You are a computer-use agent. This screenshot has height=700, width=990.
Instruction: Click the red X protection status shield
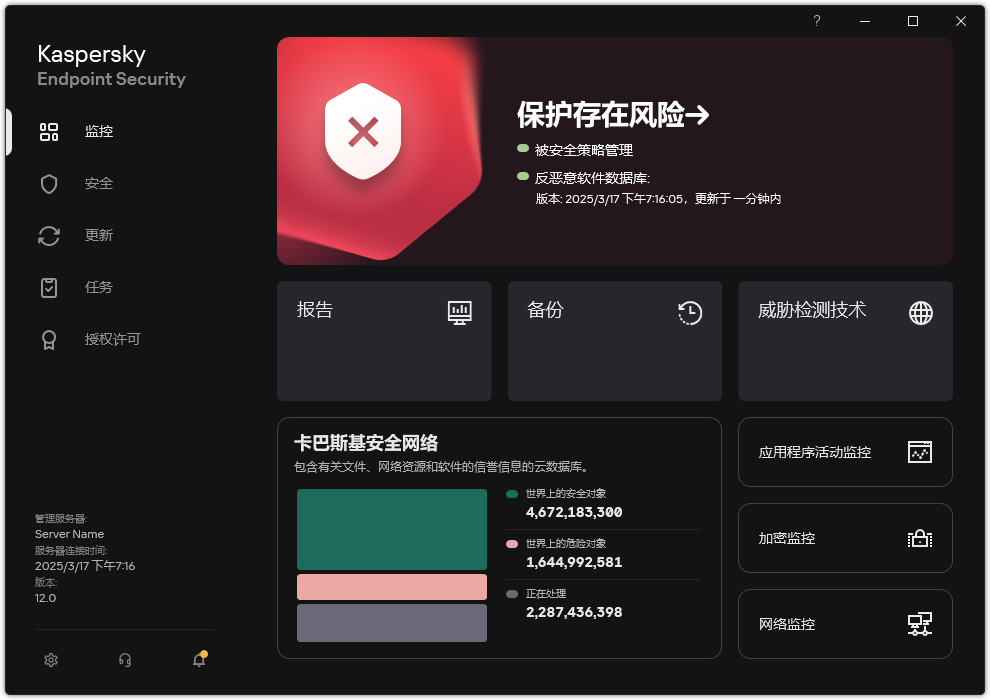click(363, 130)
